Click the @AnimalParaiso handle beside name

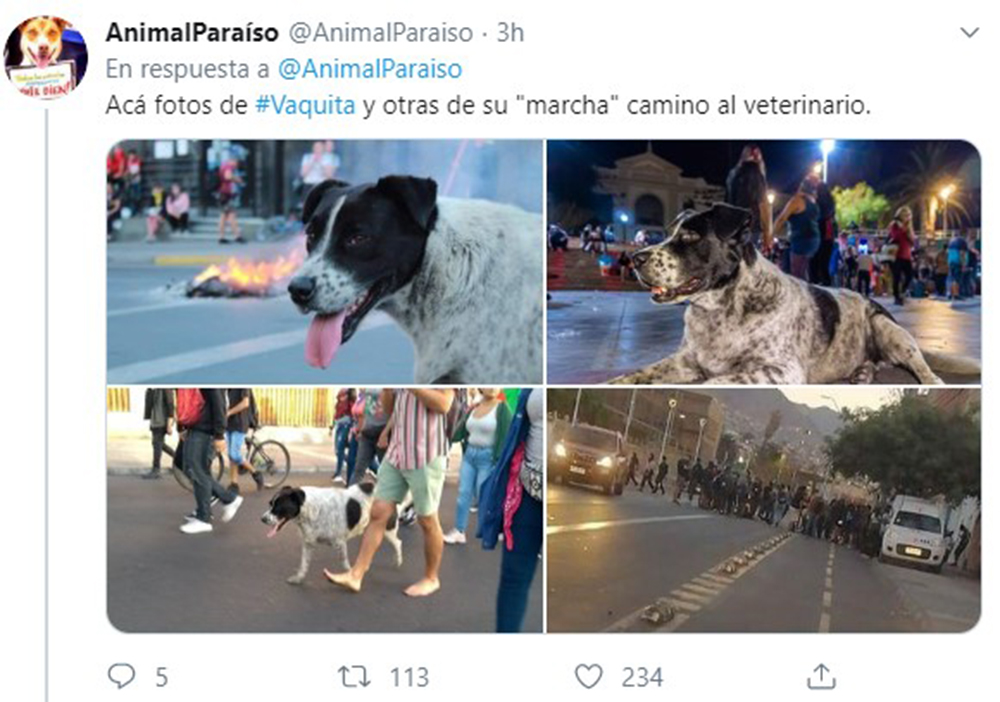381,33
